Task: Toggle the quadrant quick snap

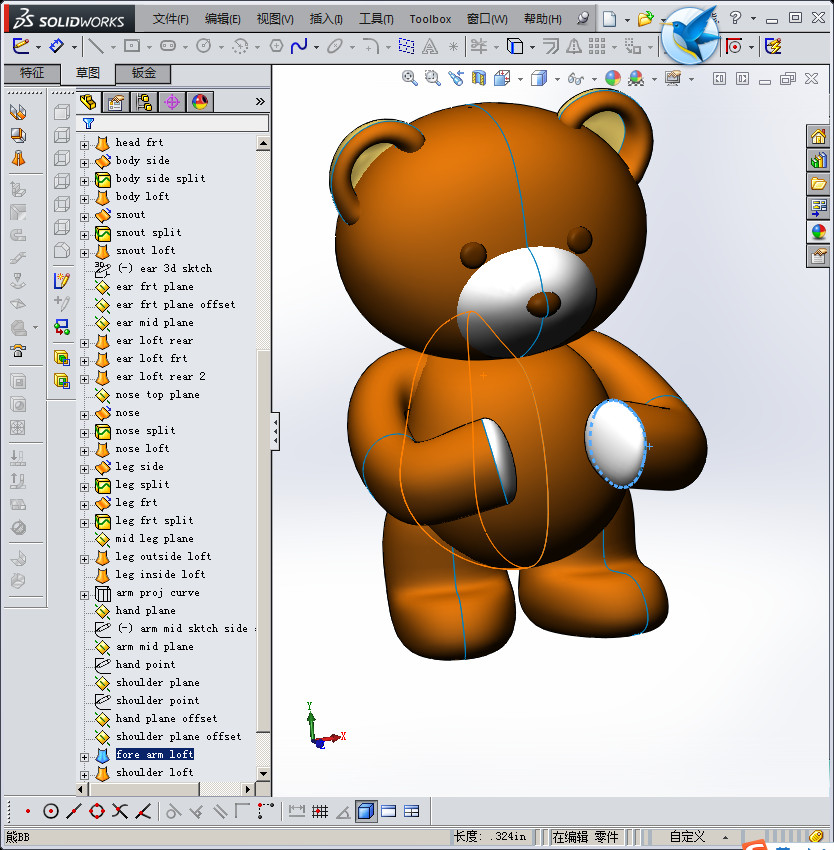Action: pyautogui.click(x=97, y=812)
